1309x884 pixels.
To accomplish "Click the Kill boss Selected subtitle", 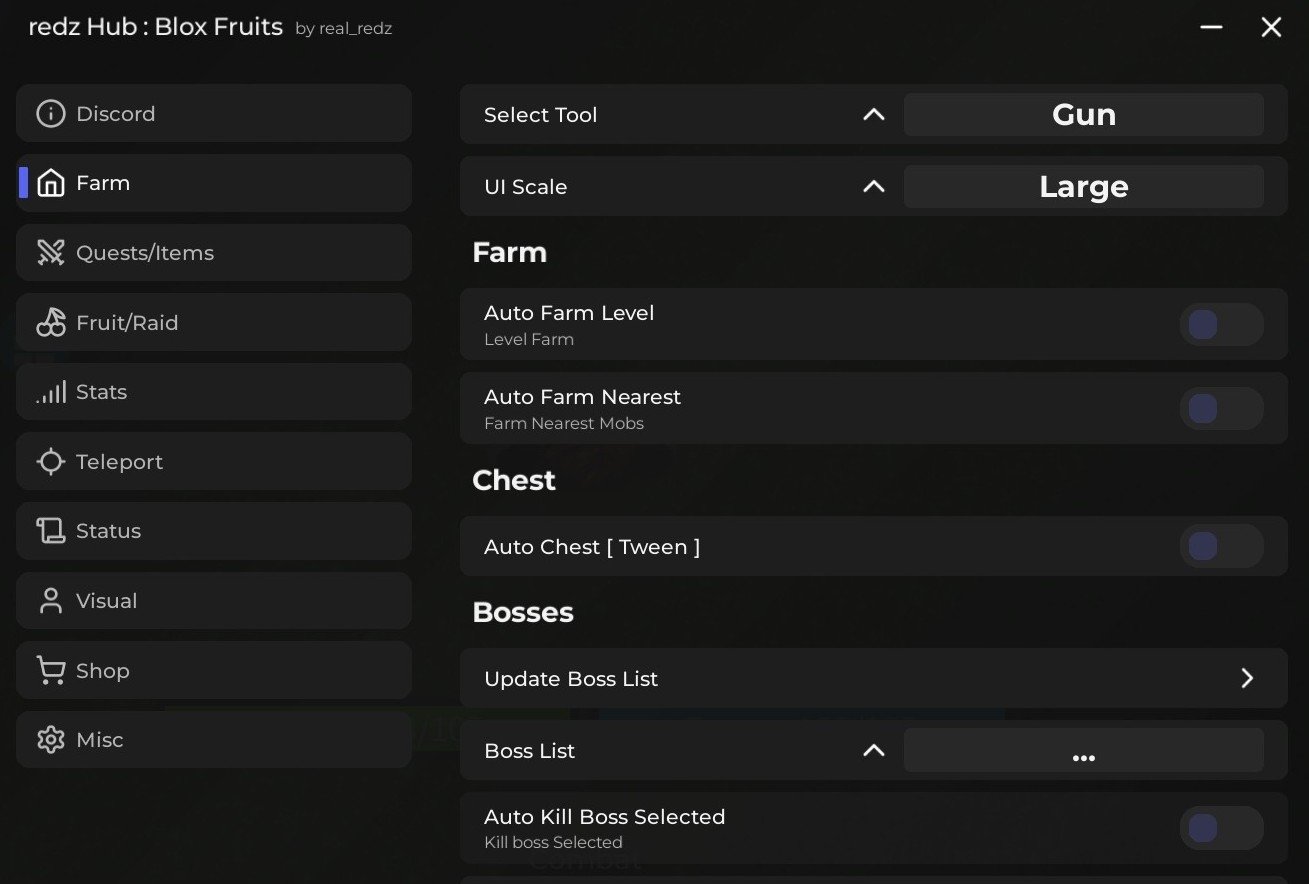I will coord(553,843).
